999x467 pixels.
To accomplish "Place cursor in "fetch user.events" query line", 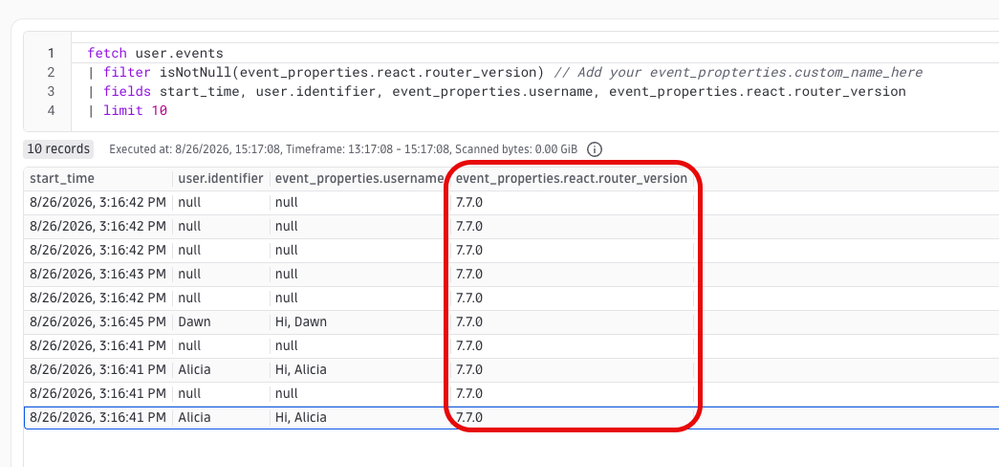I will coord(155,53).
